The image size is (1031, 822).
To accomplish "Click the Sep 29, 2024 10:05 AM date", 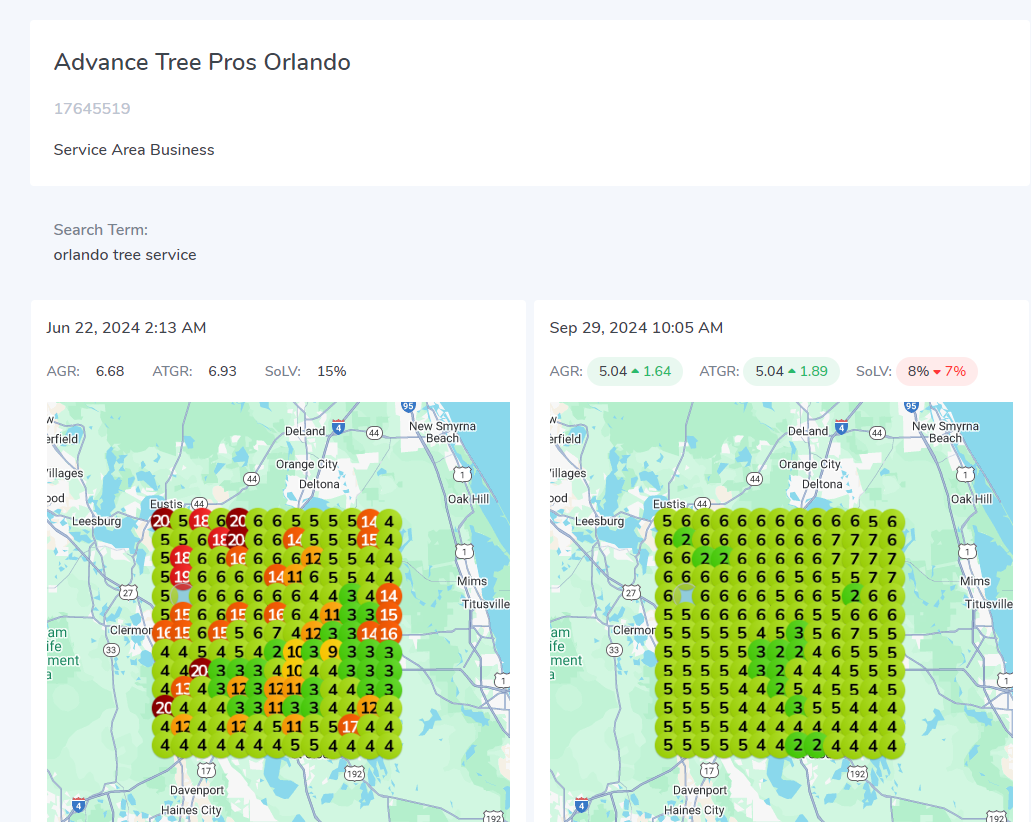I will click(636, 327).
